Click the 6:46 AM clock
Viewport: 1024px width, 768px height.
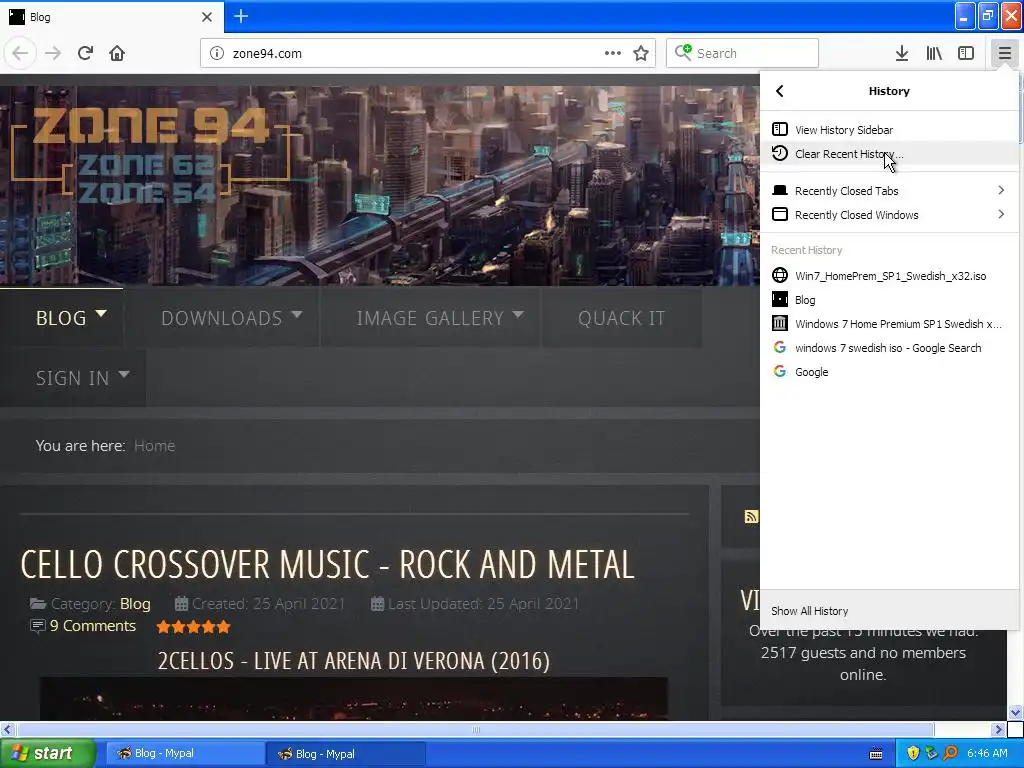[x=987, y=754]
